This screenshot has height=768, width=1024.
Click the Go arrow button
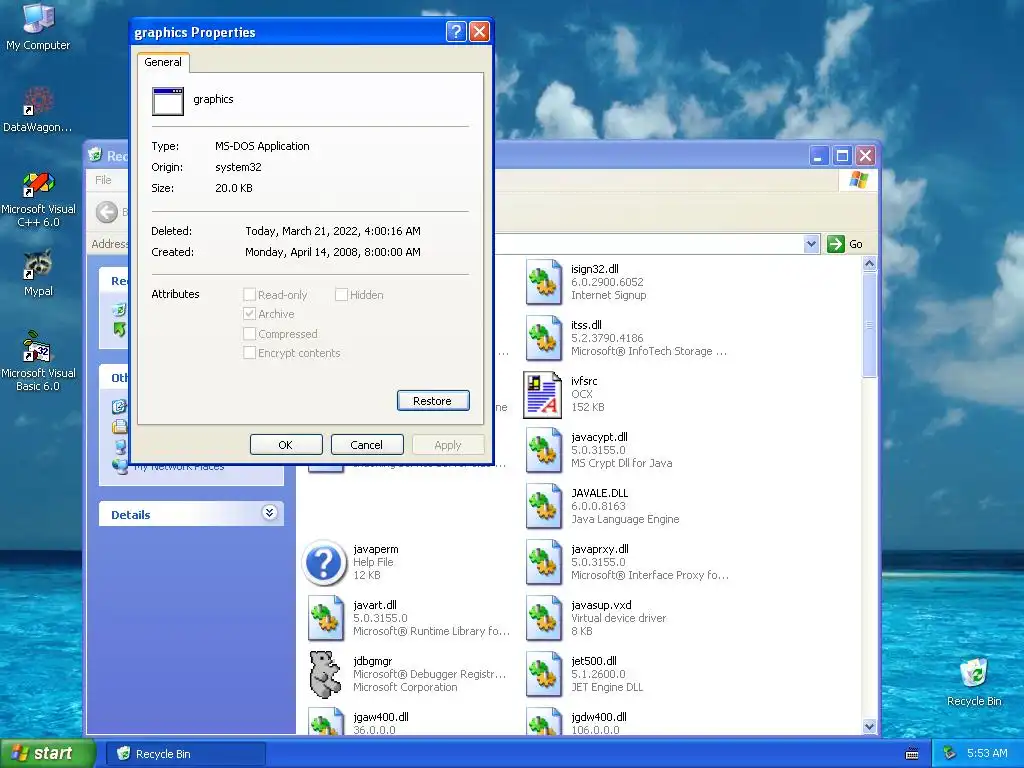(836, 244)
